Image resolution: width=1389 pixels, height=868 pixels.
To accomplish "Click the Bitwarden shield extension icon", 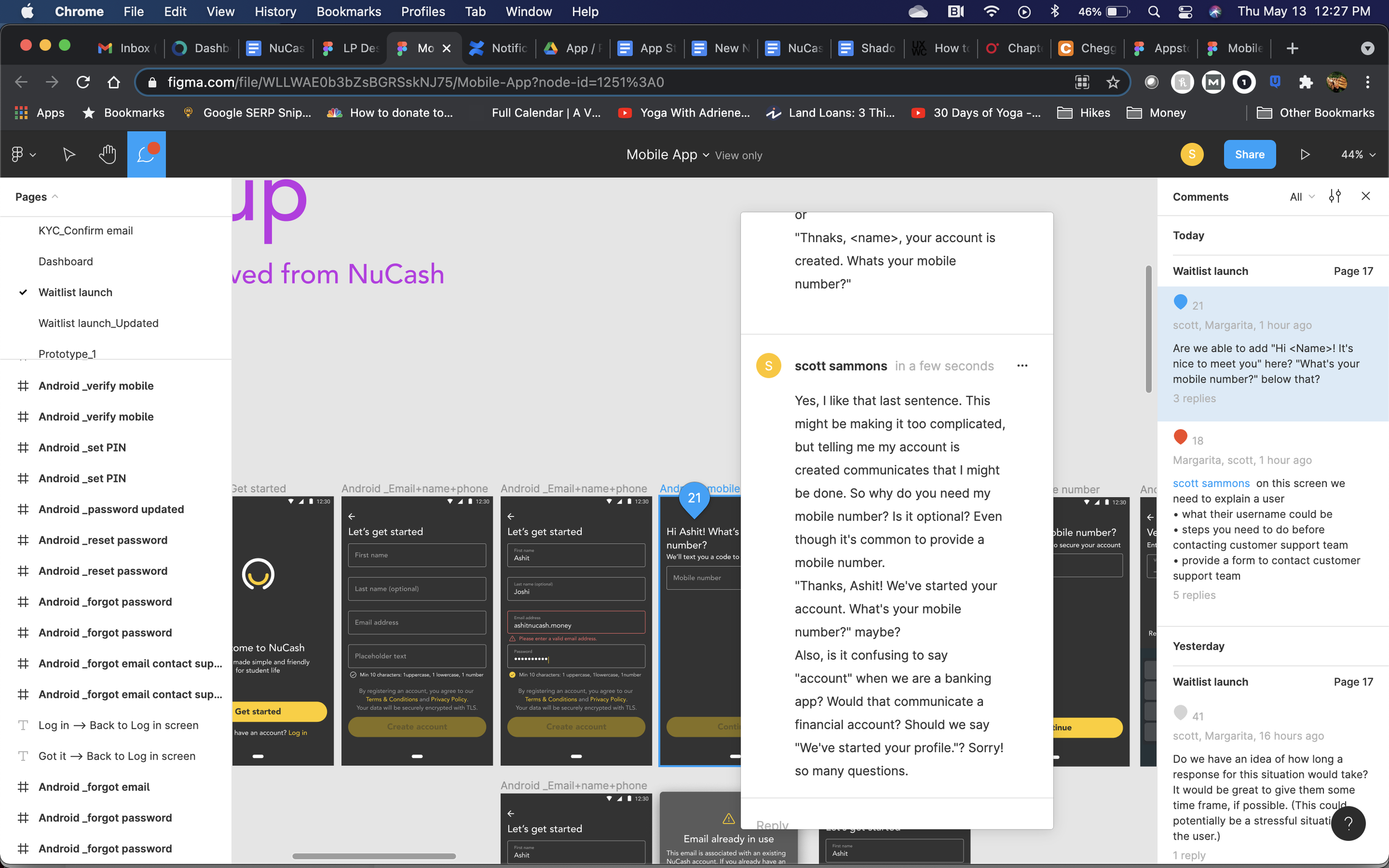I will tap(1275, 82).
